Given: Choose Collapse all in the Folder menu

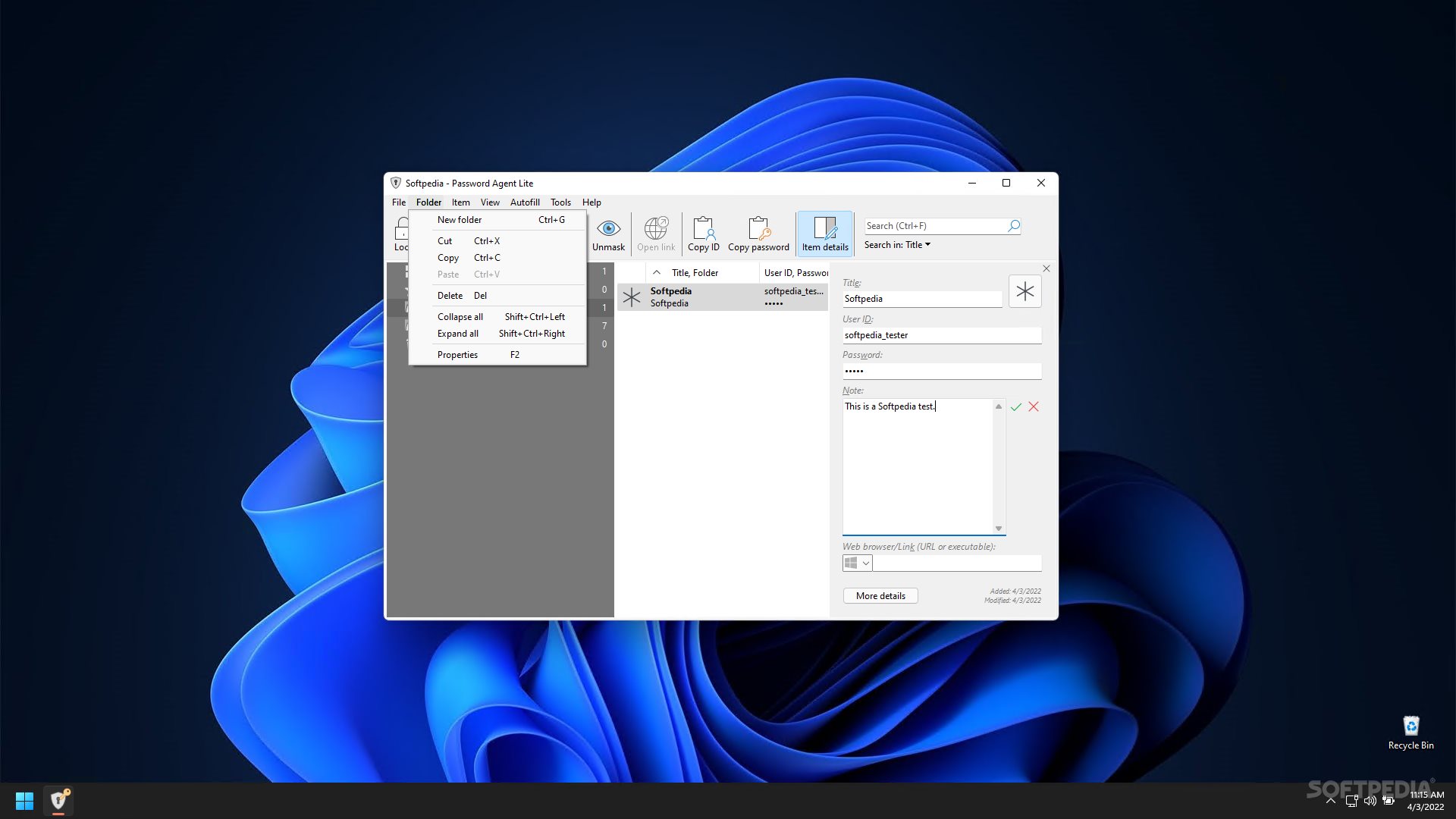Looking at the screenshot, I should (x=497, y=317).
